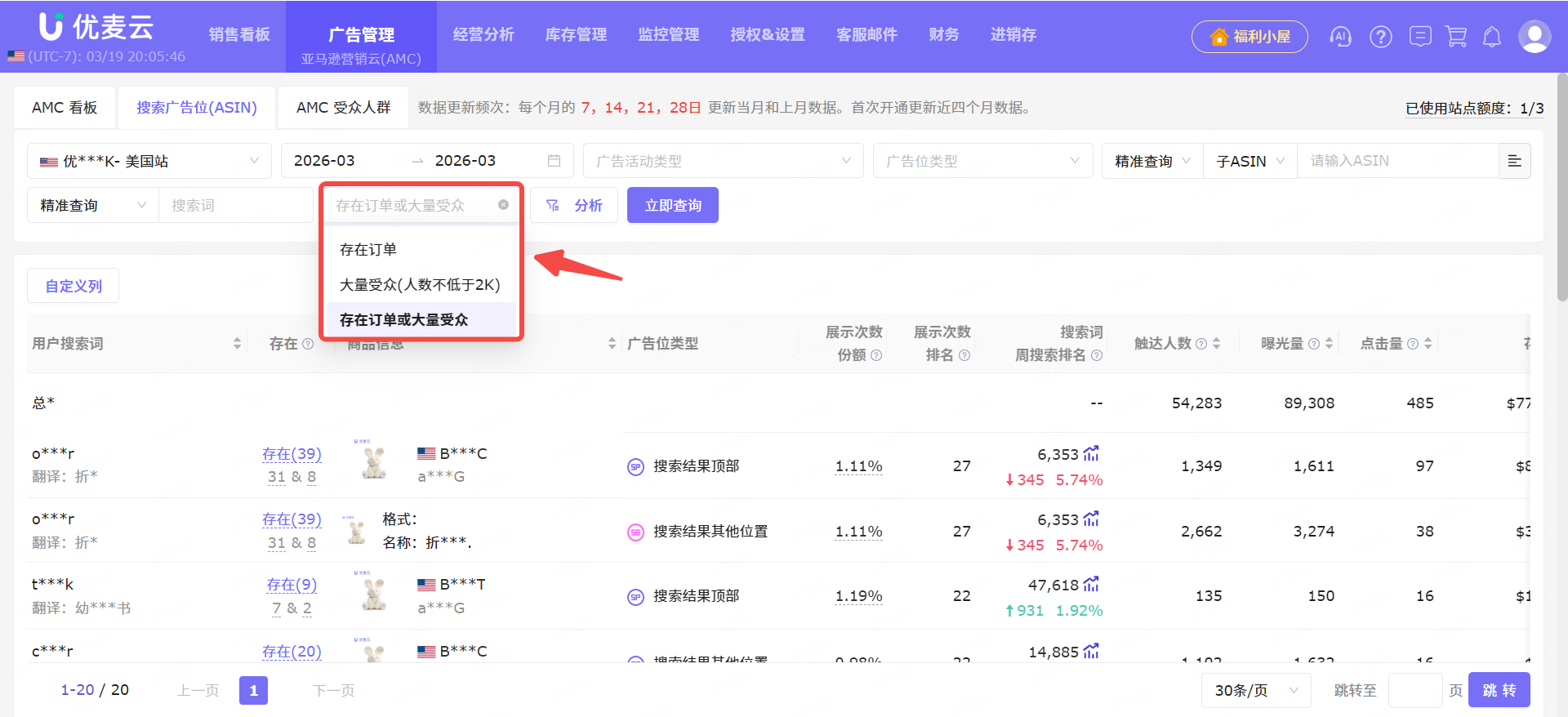Click the calendar icon in date range
1568x717 pixels.
(x=554, y=161)
